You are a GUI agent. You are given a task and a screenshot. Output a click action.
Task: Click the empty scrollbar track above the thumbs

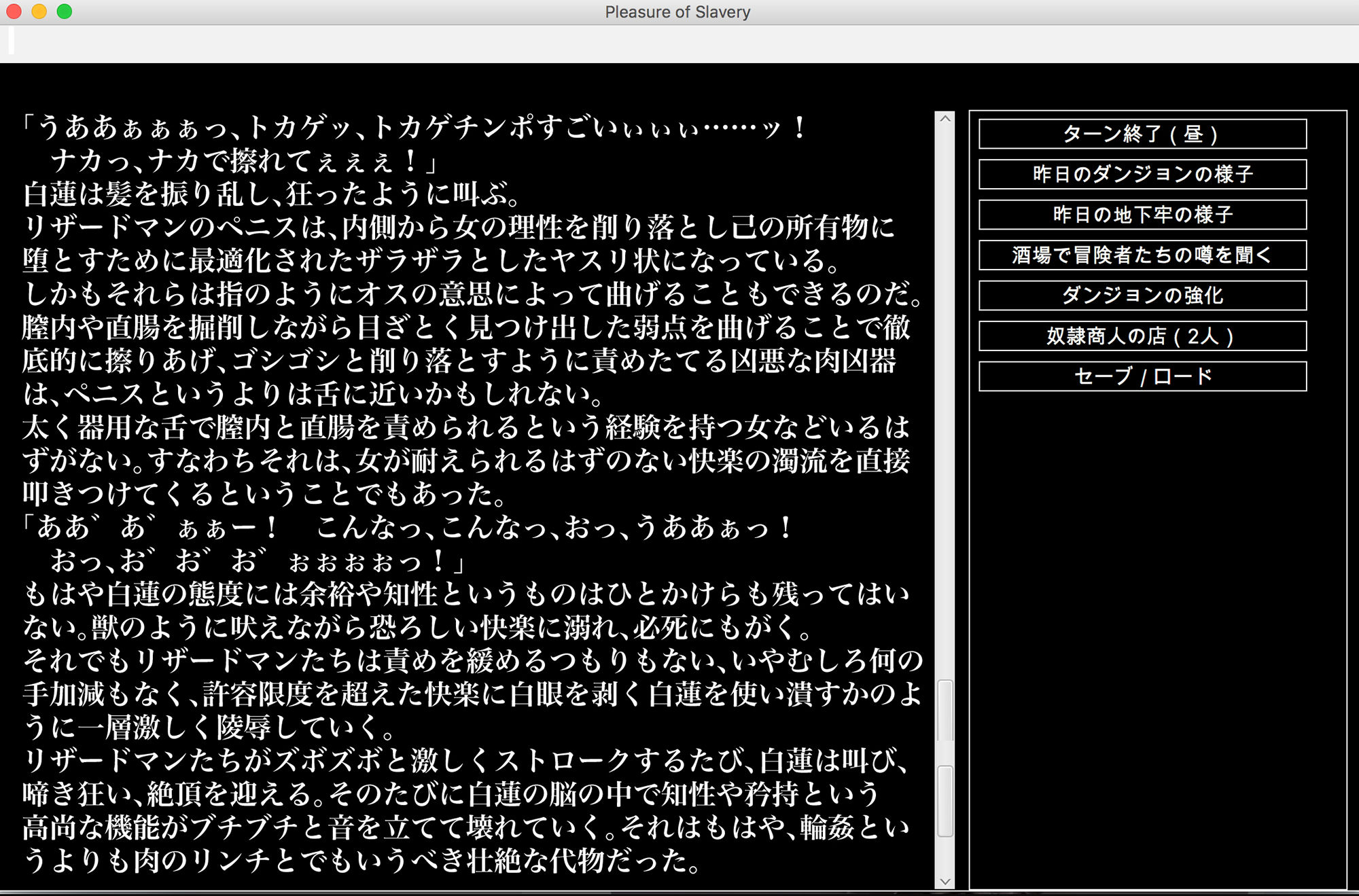click(x=945, y=408)
